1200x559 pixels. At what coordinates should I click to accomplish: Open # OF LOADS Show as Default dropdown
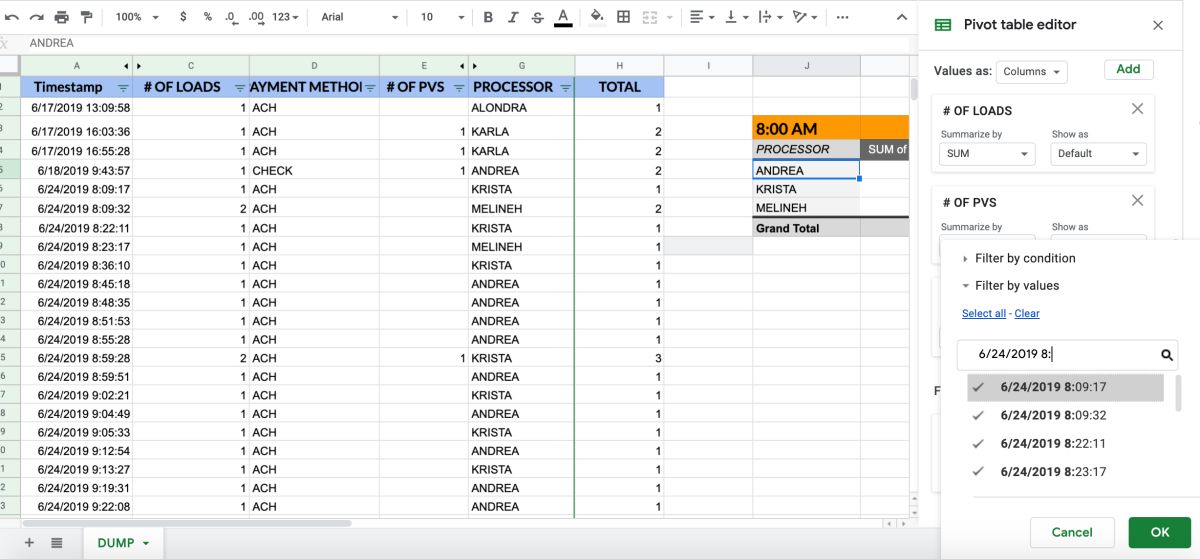(x=1098, y=154)
